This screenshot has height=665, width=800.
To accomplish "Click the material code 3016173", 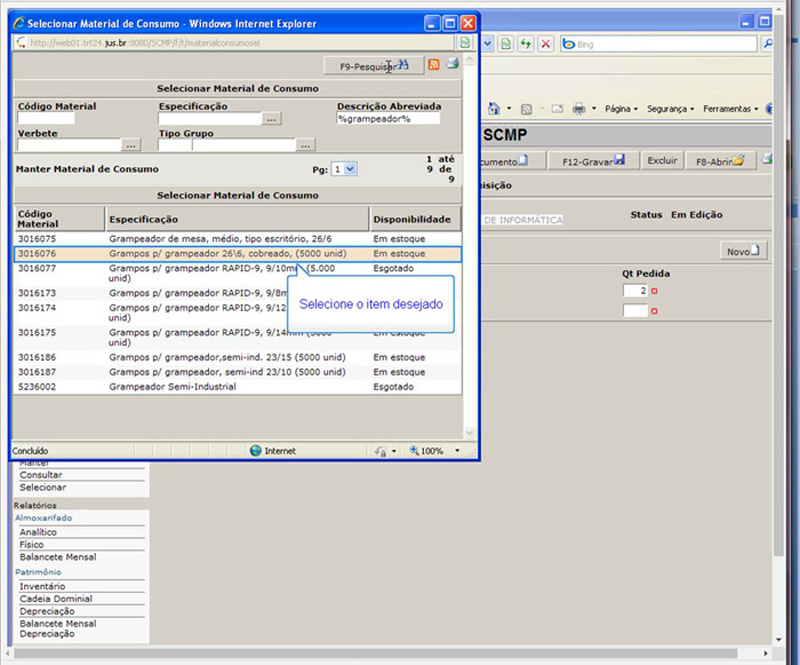I will pos(37,293).
